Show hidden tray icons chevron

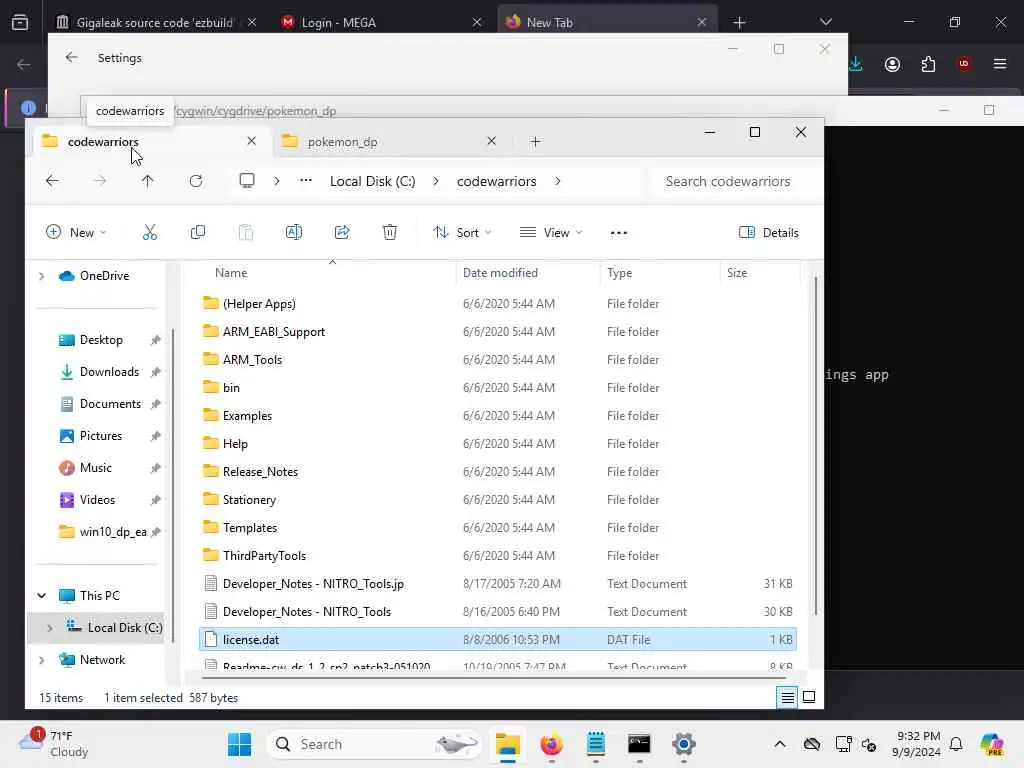780,744
